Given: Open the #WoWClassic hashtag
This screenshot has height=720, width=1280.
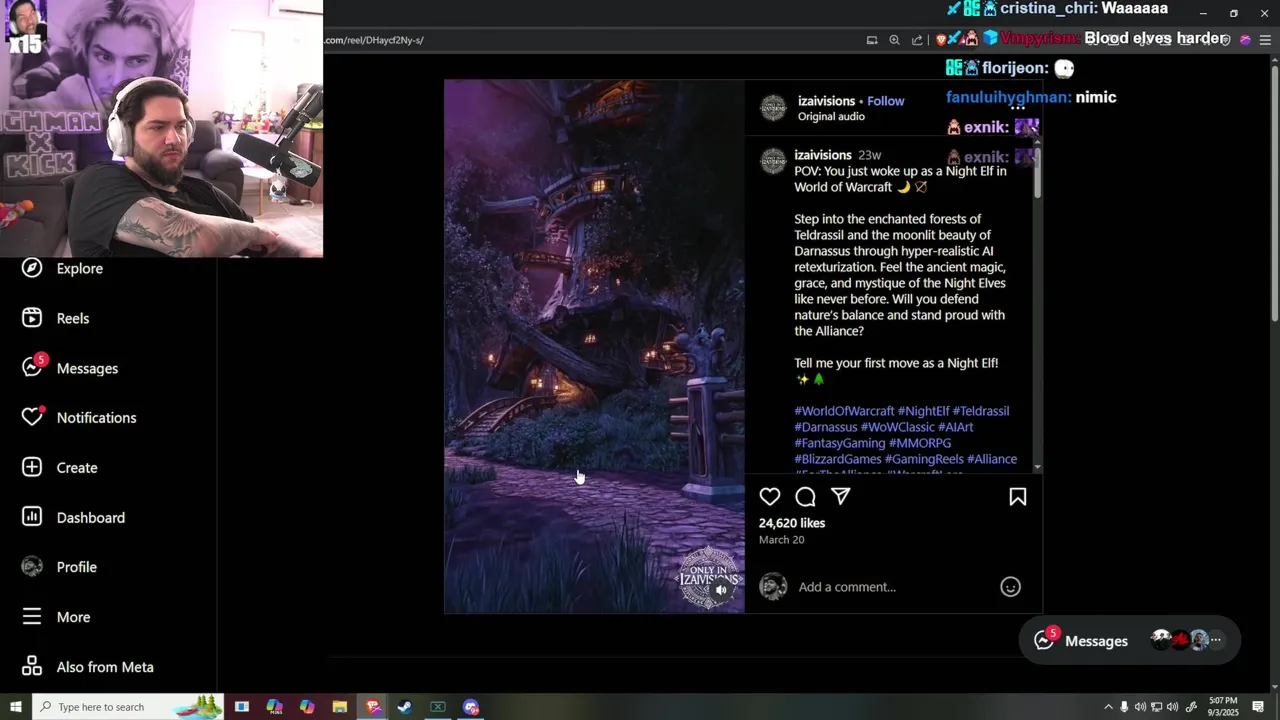Looking at the screenshot, I should click(898, 427).
